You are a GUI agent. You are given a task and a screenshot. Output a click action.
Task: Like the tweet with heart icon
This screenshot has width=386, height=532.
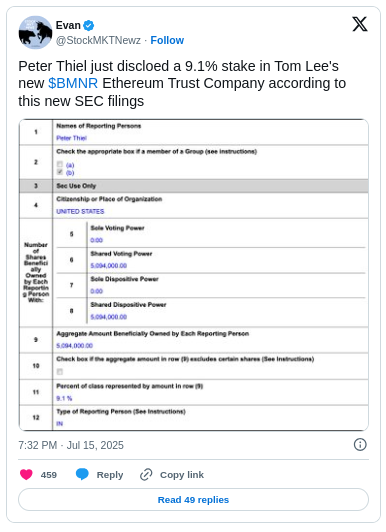26,474
